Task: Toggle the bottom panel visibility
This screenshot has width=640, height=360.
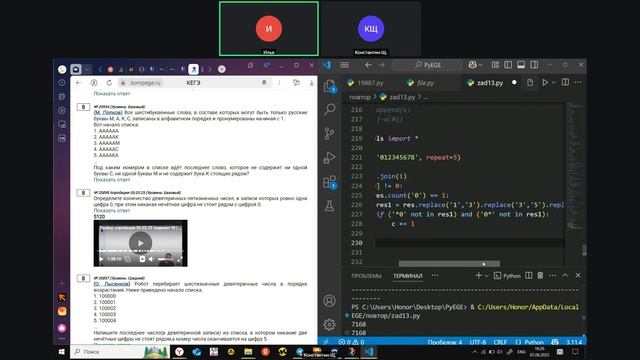Action: click(521, 65)
